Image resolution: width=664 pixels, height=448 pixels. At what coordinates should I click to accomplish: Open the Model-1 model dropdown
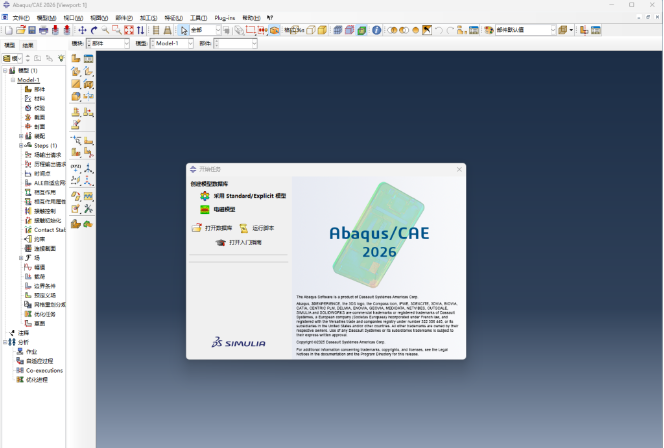point(171,44)
